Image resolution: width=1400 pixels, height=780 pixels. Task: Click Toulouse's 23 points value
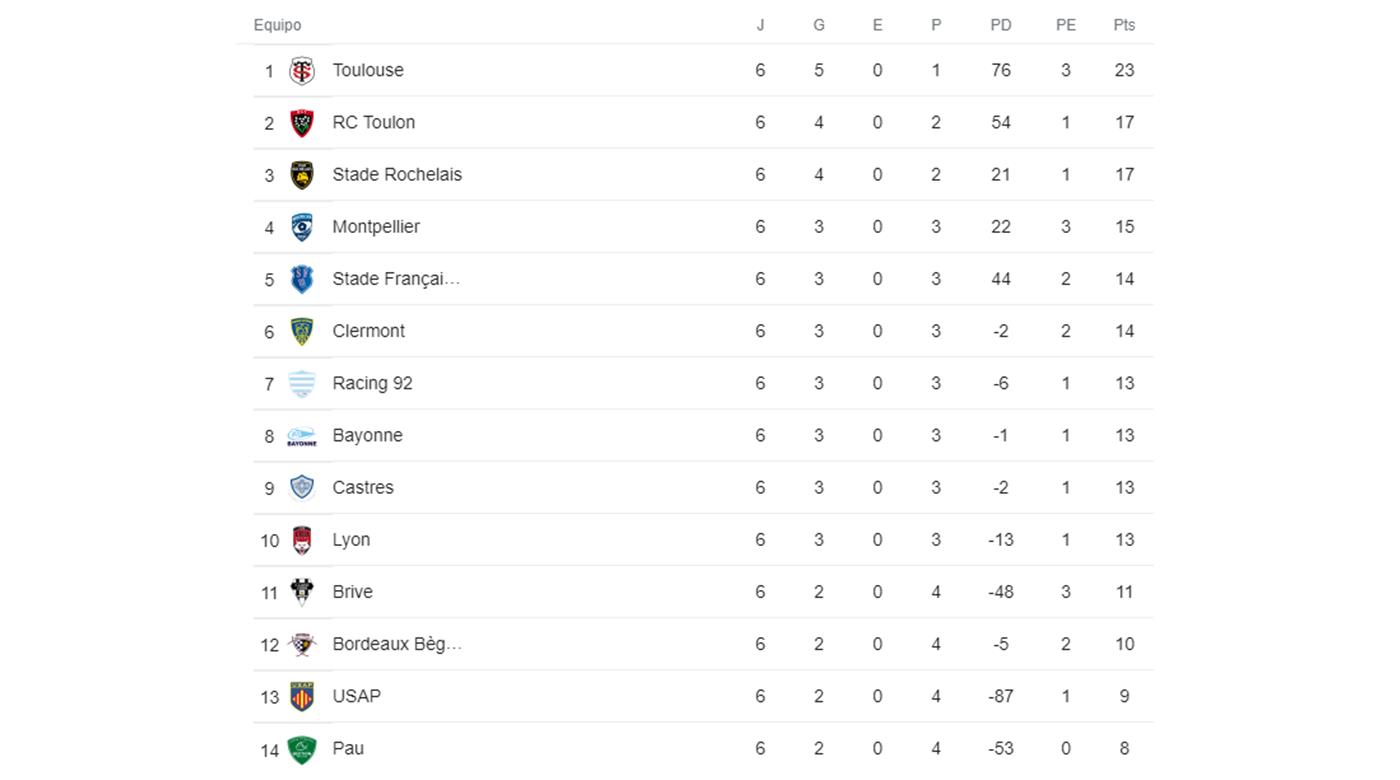click(1124, 70)
